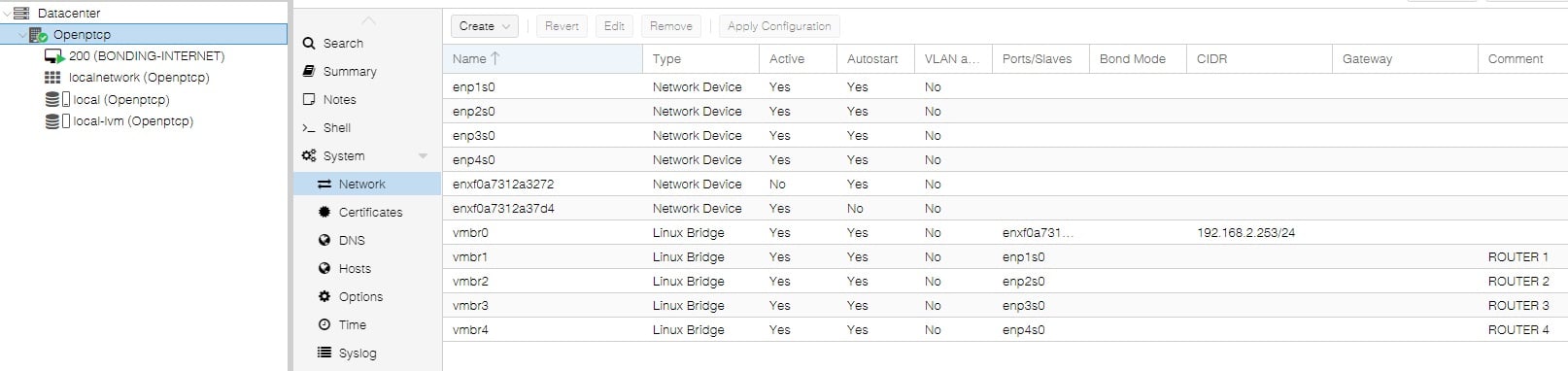This screenshot has width=1568, height=371.
Task: Open the Time clock icon
Action: tap(324, 324)
